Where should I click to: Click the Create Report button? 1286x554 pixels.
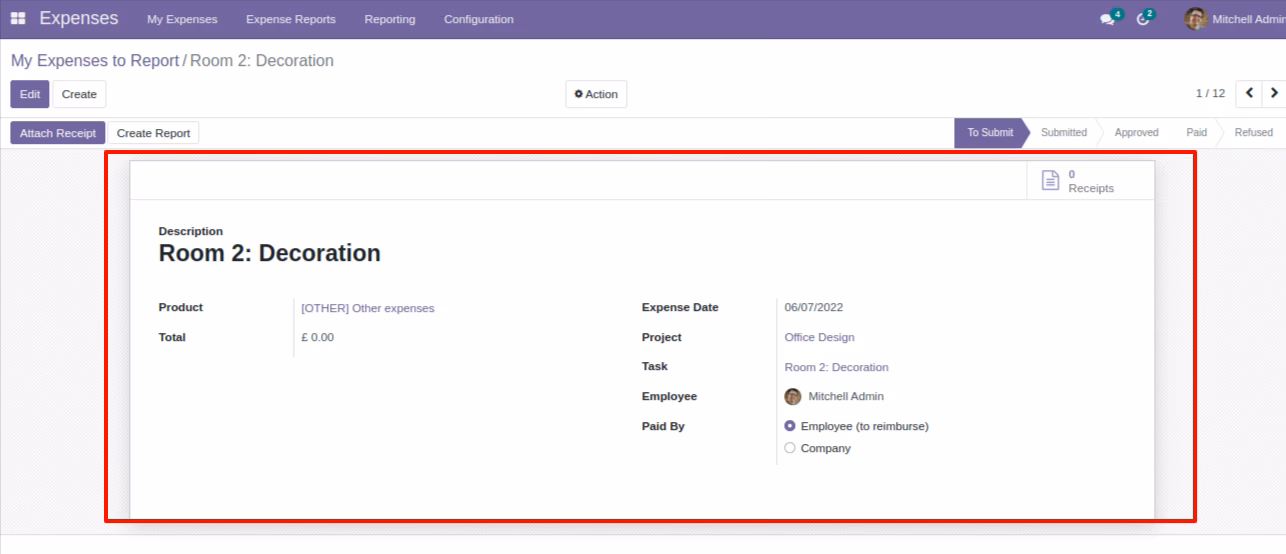pyautogui.click(x=153, y=133)
